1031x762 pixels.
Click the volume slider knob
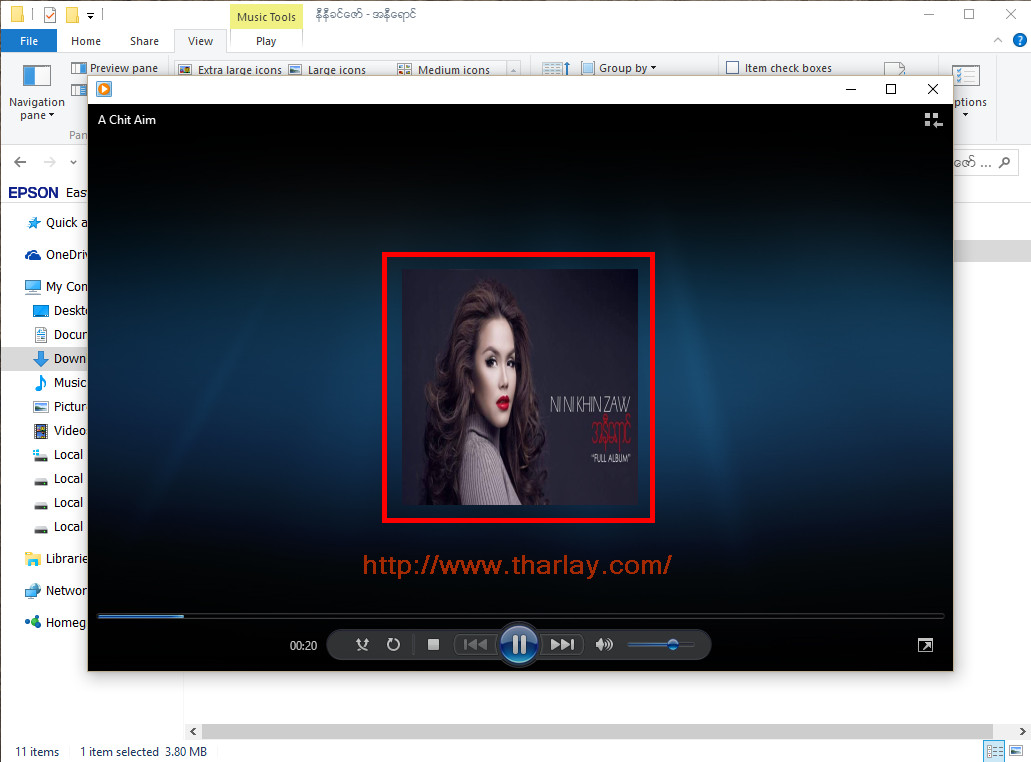coord(673,645)
